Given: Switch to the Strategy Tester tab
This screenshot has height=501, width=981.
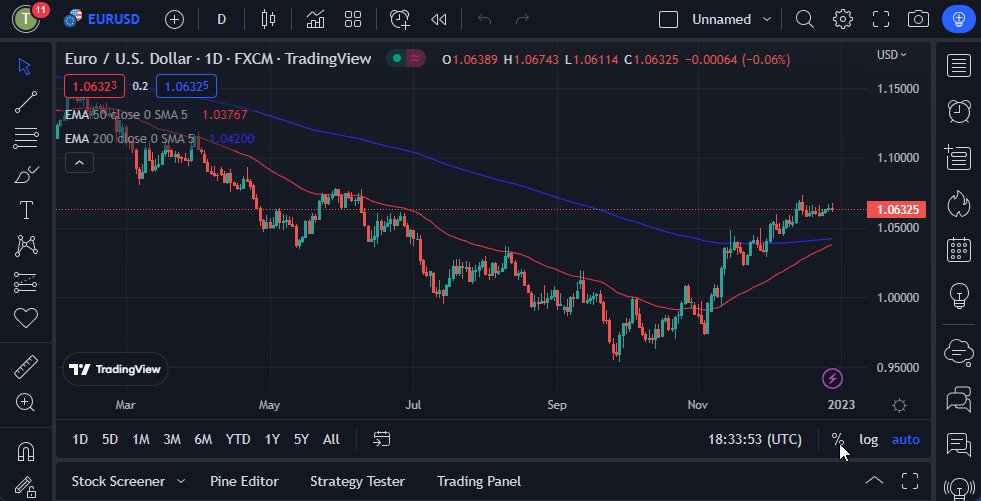Looking at the screenshot, I should point(357,481).
